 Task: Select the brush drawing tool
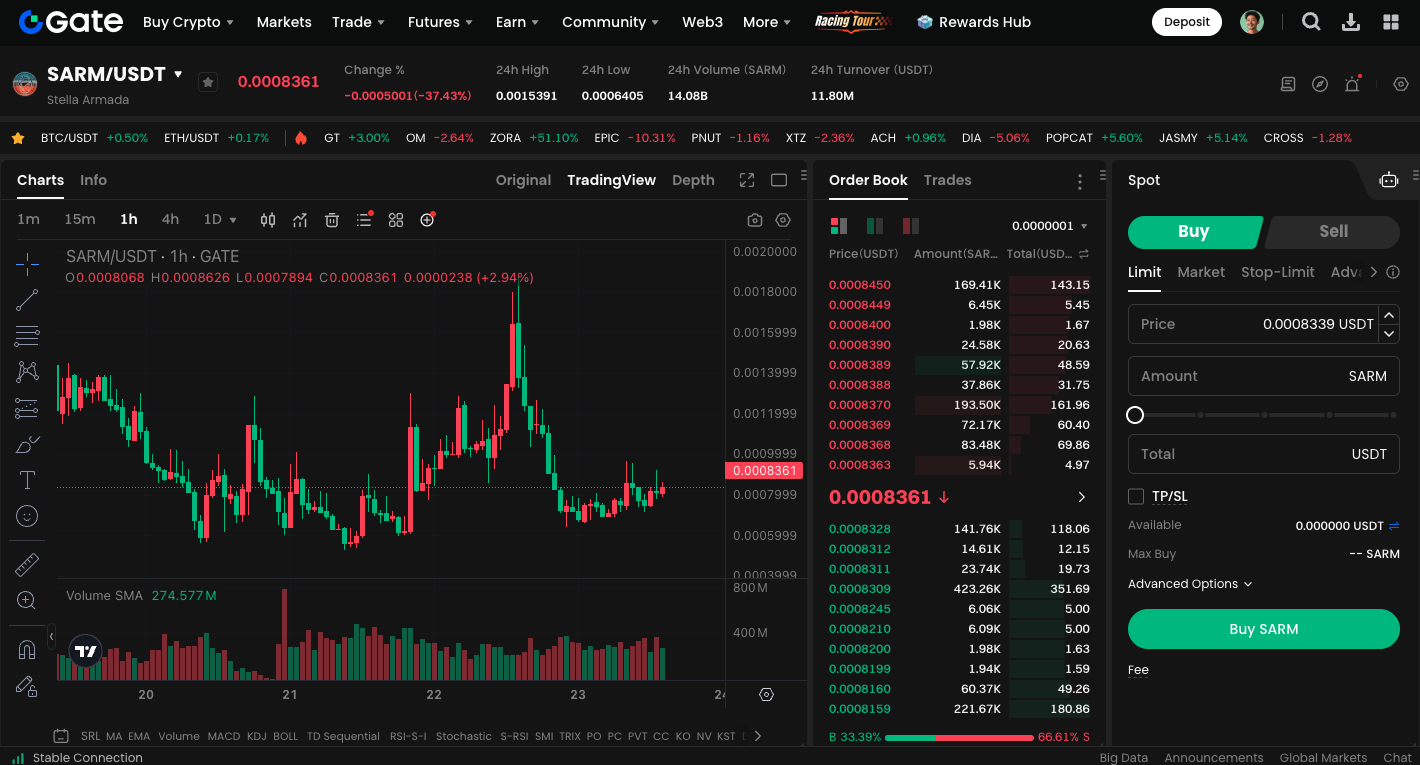coord(27,443)
